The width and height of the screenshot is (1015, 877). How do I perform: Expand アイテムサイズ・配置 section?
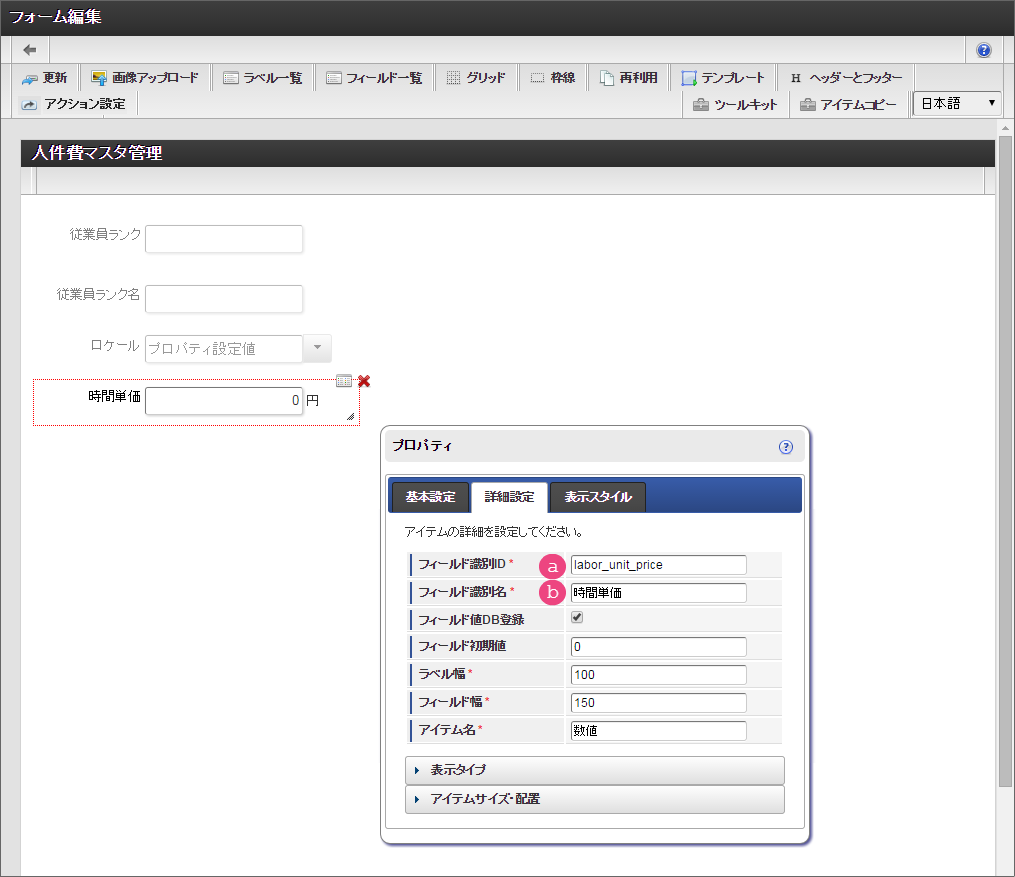click(x=595, y=799)
